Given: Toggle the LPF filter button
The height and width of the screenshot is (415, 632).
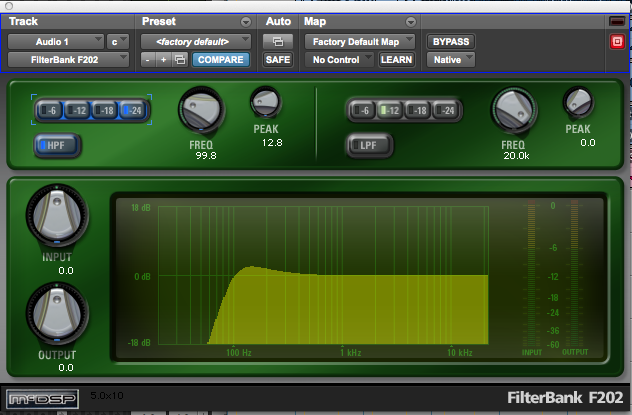Looking at the screenshot, I should 367,147.
